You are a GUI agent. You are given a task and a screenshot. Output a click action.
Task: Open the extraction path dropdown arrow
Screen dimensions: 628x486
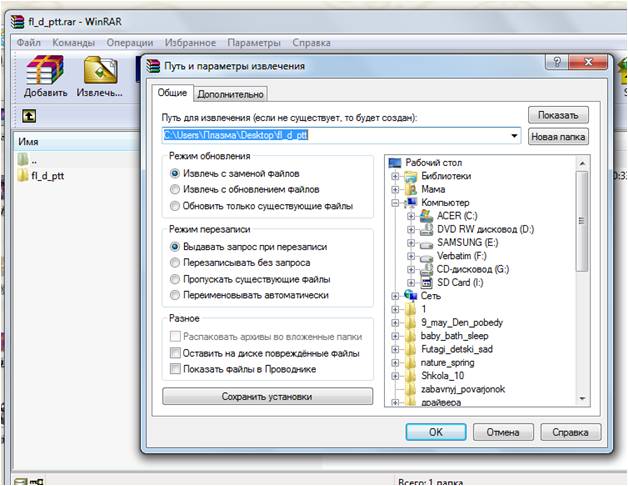tap(514, 136)
